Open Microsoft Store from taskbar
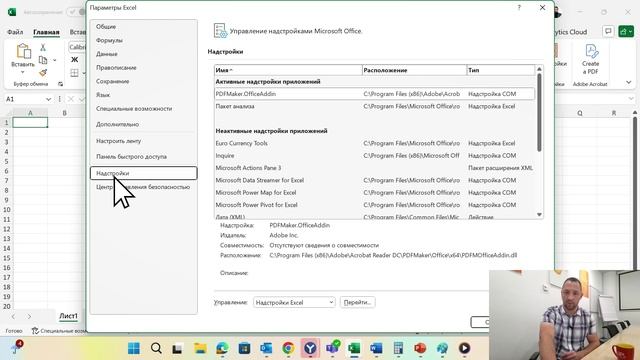 (x=244, y=348)
